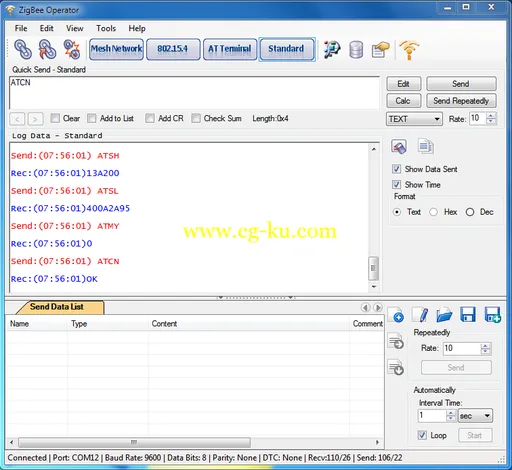Toggle the Clear checkbox

click(x=55, y=118)
